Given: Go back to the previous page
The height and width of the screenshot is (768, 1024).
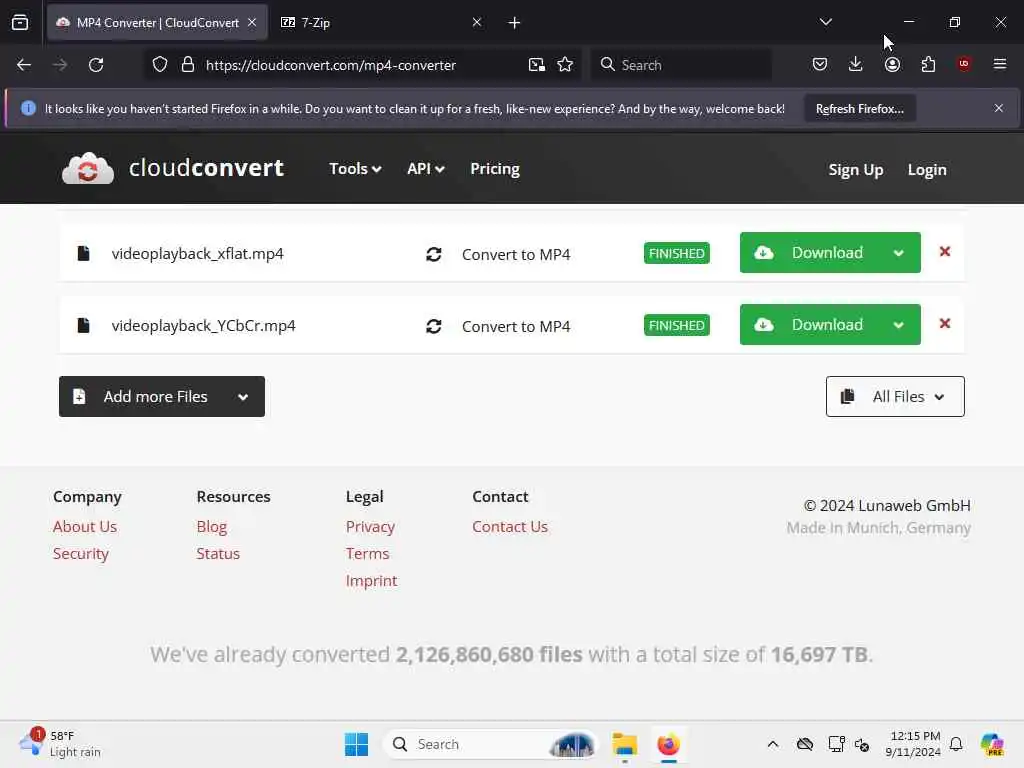Looking at the screenshot, I should 24,65.
